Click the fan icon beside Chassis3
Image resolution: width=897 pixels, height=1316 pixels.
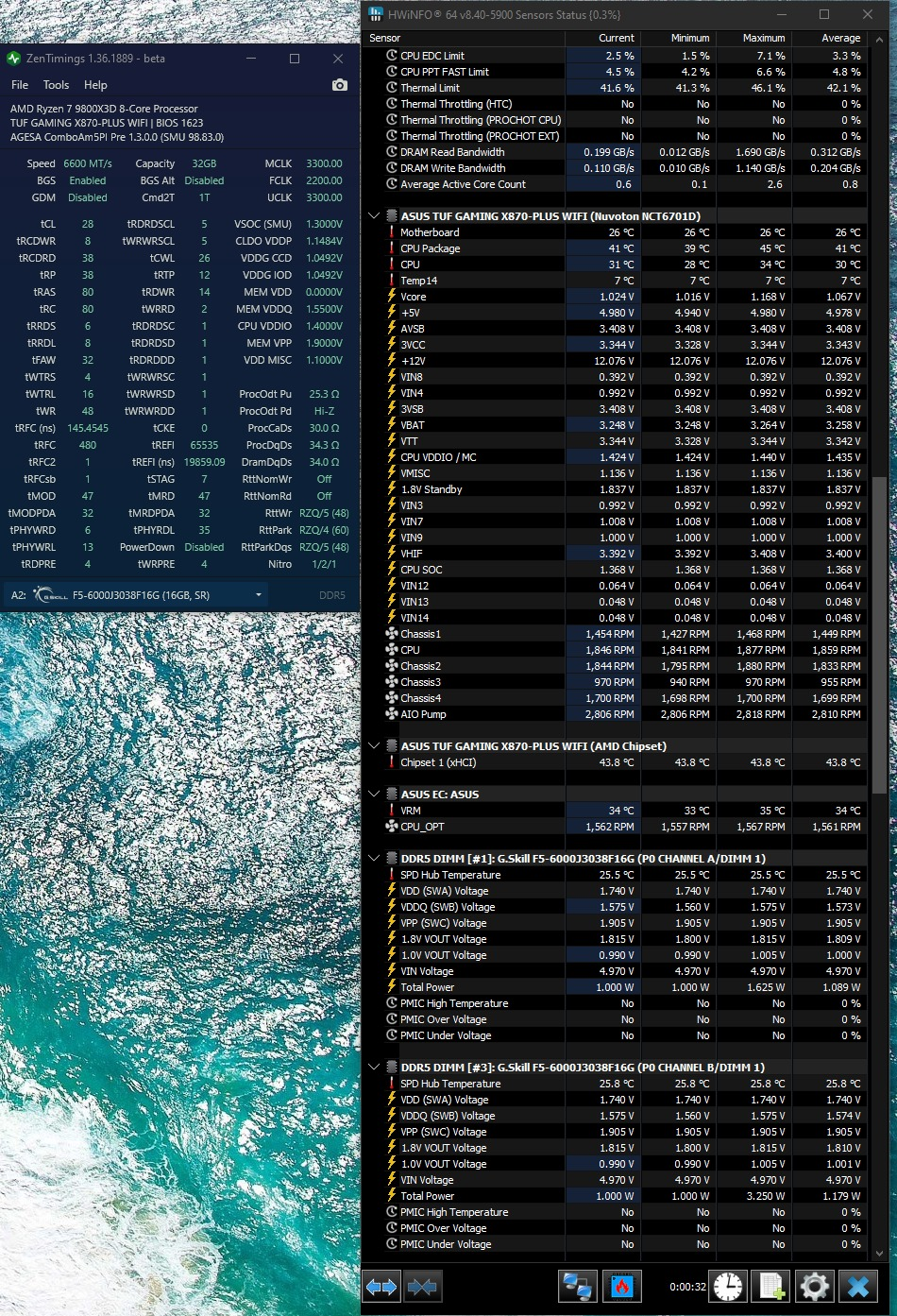pyautogui.click(x=392, y=682)
